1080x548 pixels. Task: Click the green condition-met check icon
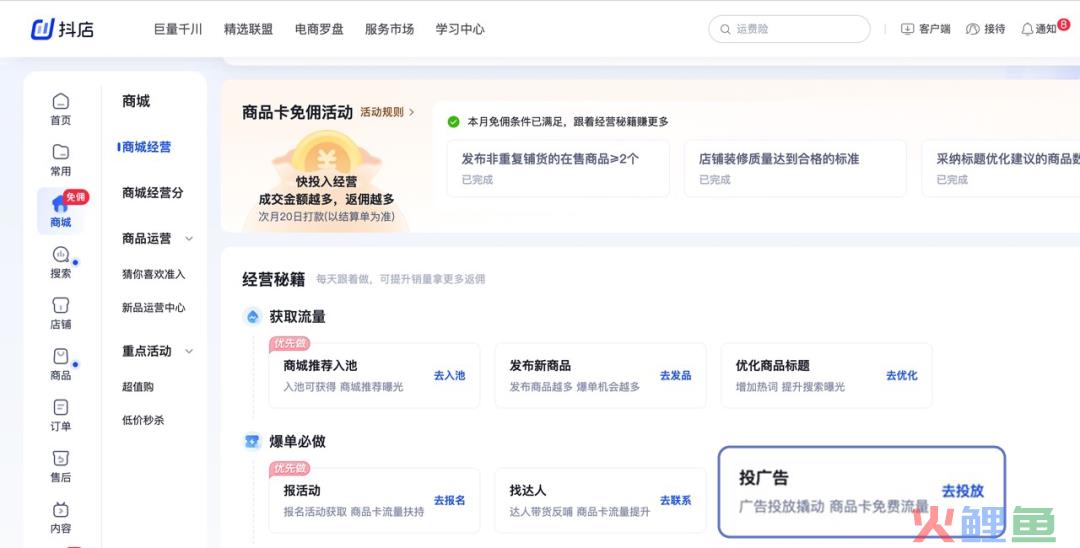pyautogui.click(x=453, y=122)
